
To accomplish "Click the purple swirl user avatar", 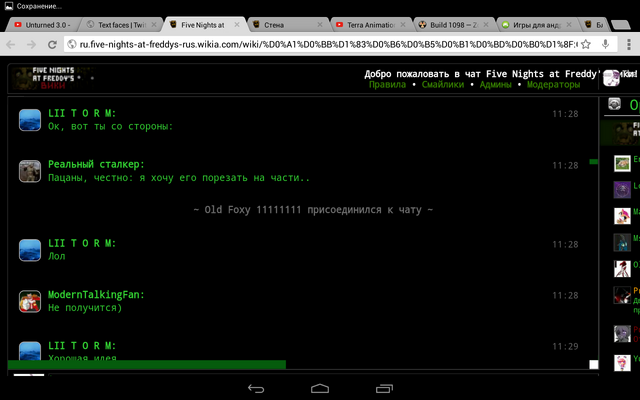I will (x=622, y=190).
